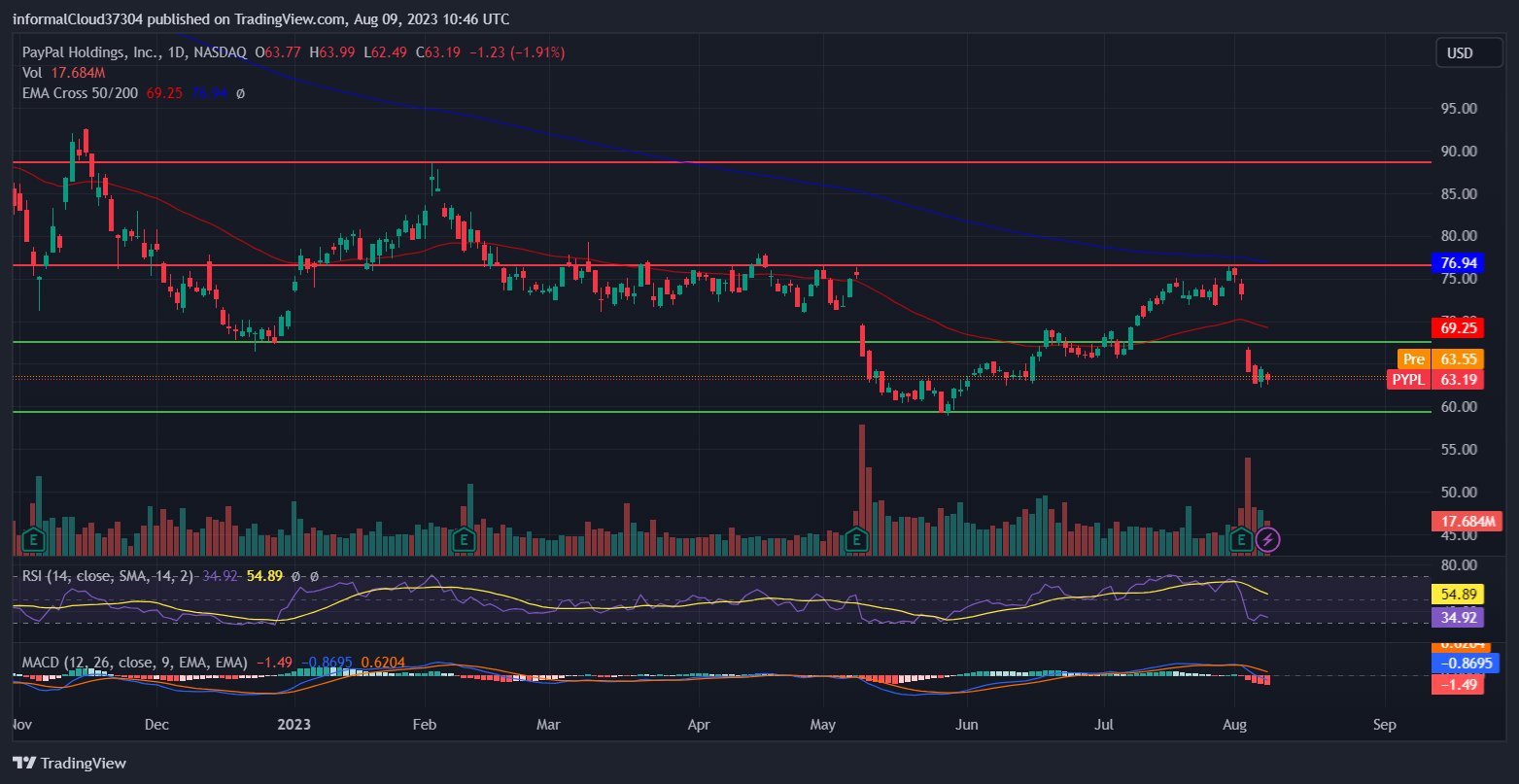Click the 2023 label on time axis
The height and width of the screenshot is (784, 1519).
pyautogui.click(x=293, y=725)
